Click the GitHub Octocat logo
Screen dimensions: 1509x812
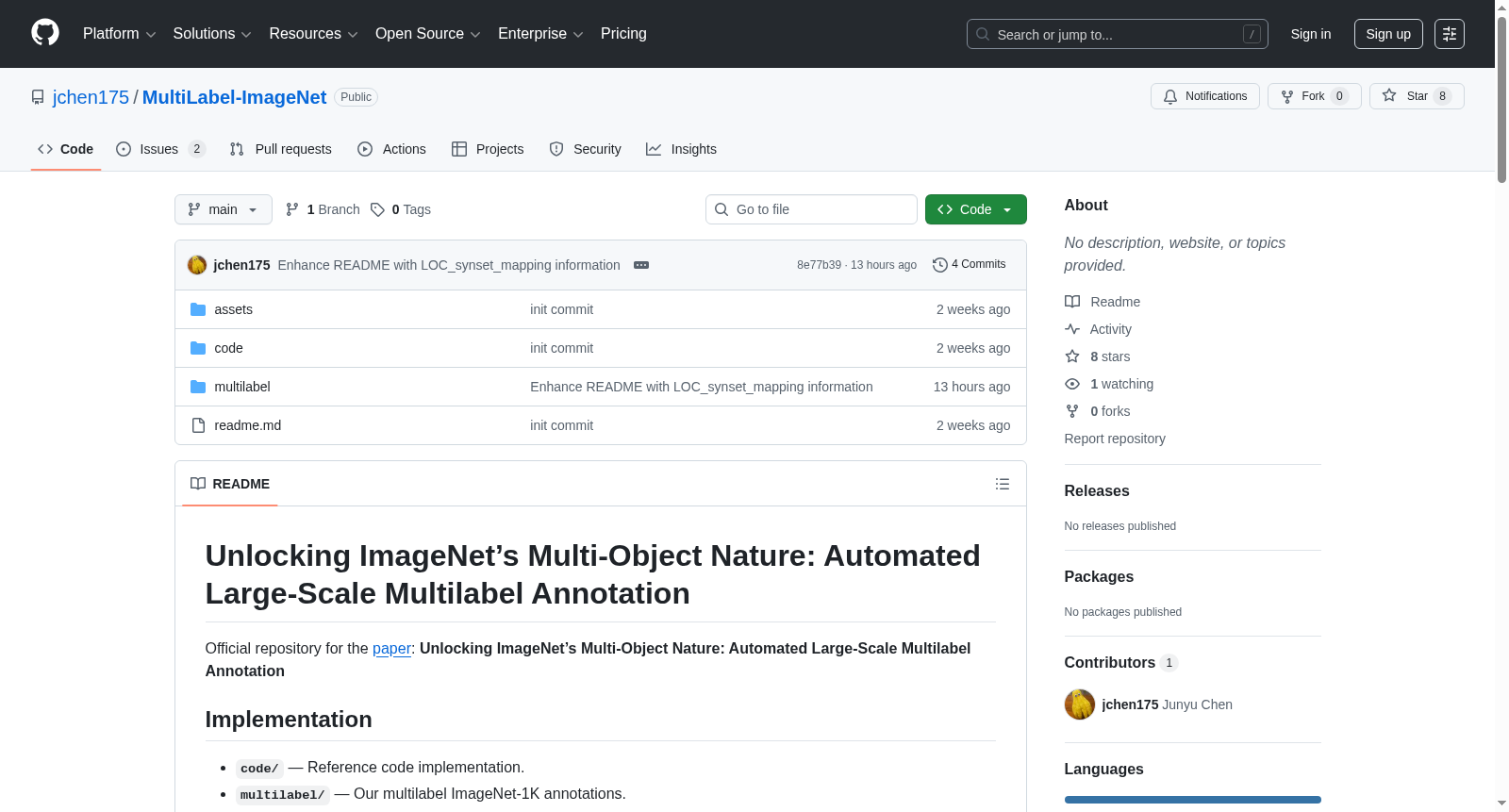click(45, 33)
